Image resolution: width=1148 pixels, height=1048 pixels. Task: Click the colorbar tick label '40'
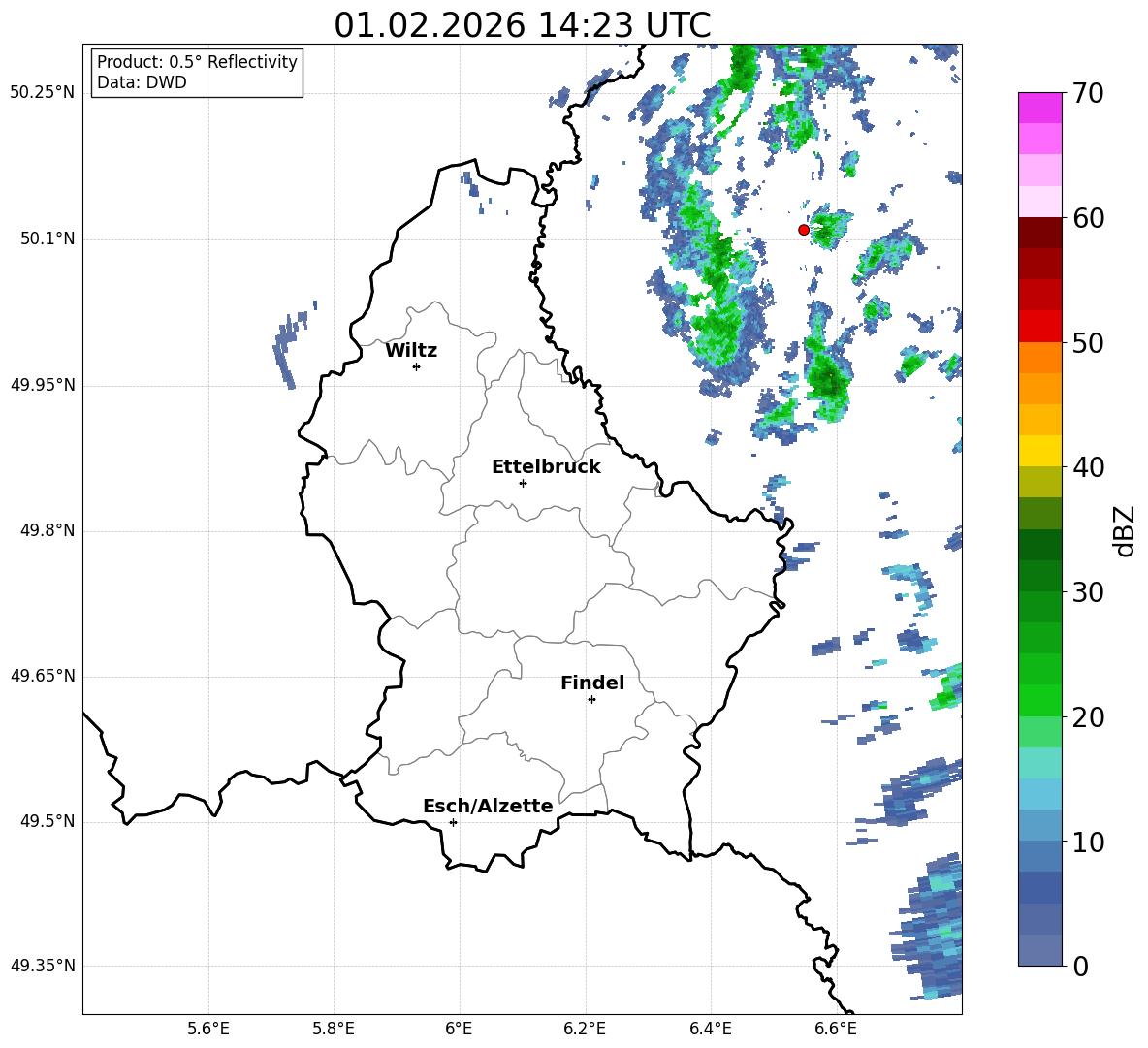tap(1088, 467)
